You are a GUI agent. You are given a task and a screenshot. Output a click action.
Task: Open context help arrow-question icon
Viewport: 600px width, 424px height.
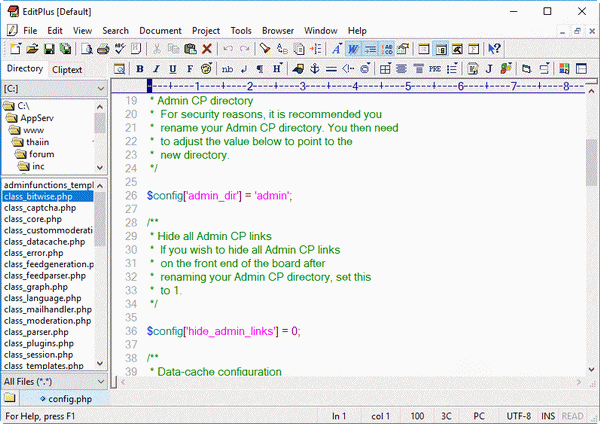[x=495, y=48]
